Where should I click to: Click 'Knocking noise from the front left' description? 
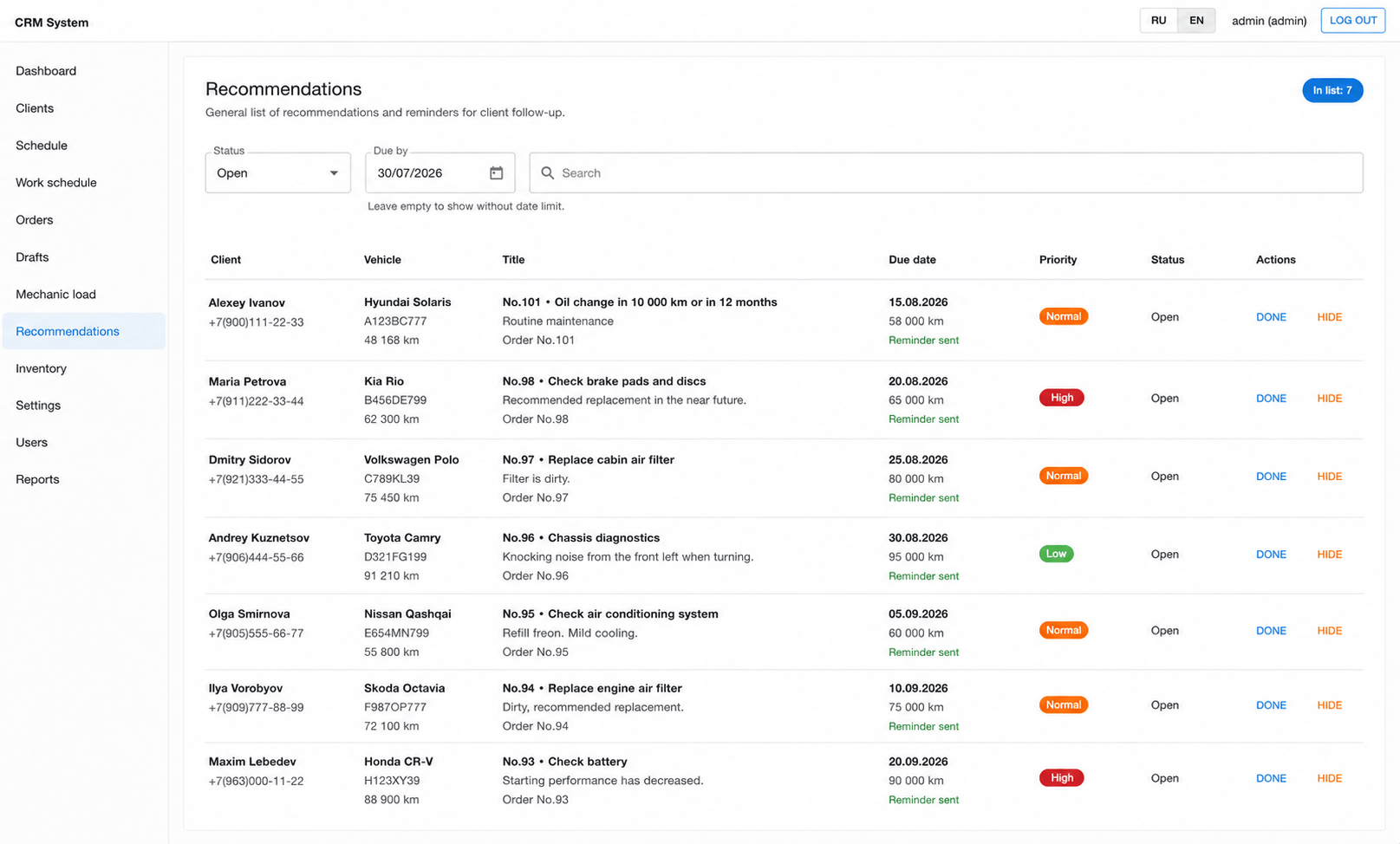click(x=628, y=557)
